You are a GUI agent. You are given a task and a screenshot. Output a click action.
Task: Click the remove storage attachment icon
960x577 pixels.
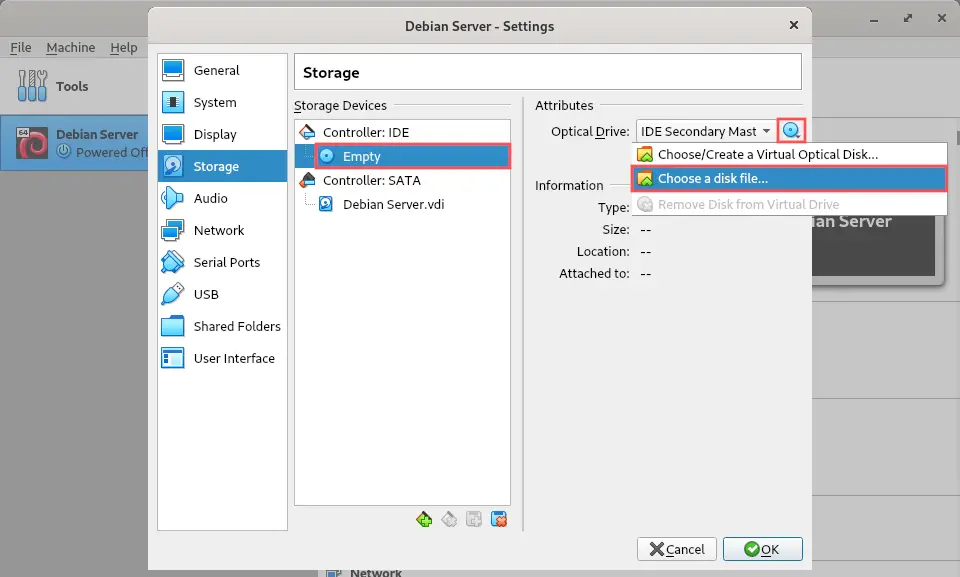click(x=499, y=519)
